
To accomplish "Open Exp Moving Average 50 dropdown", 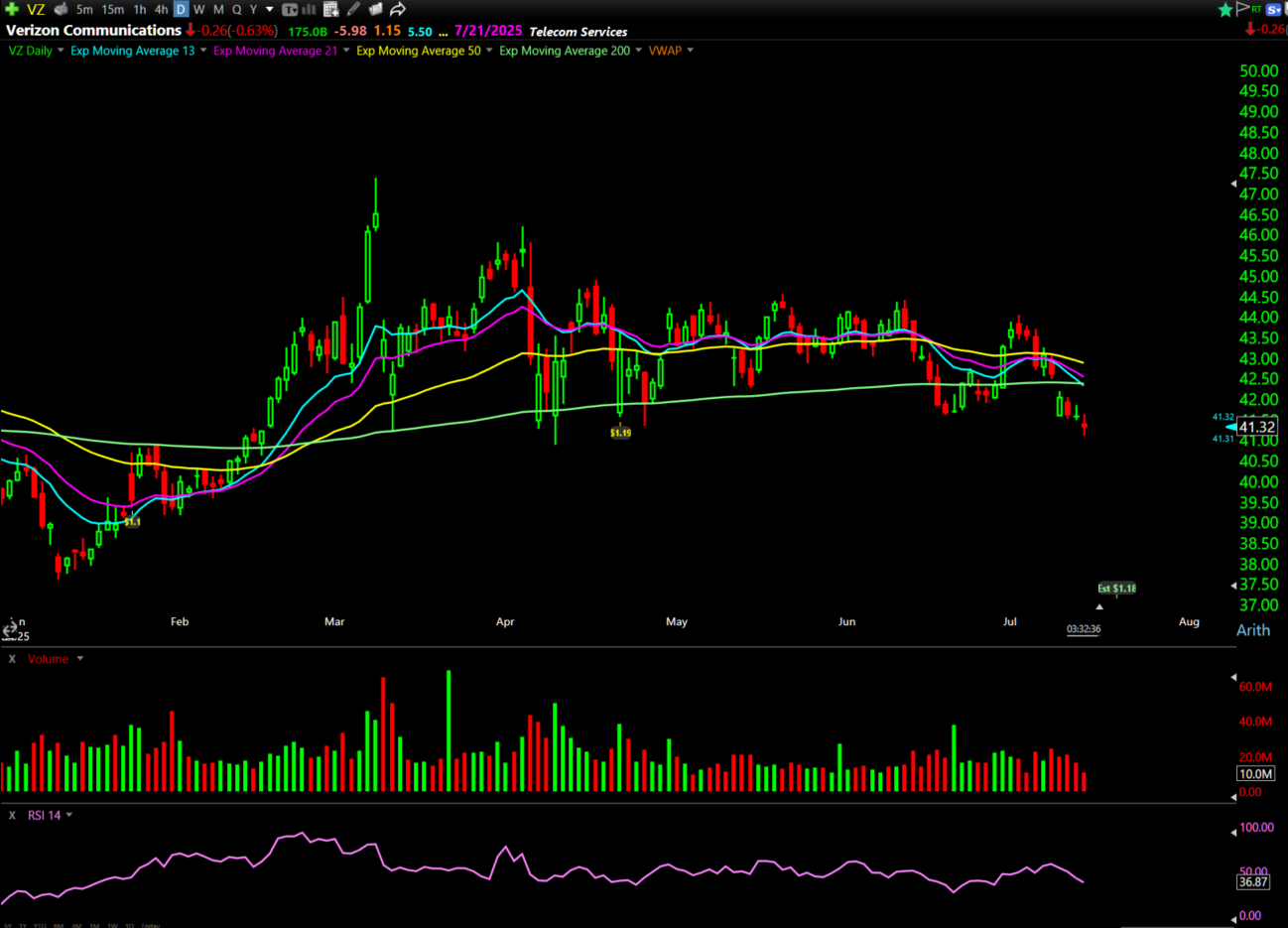I will tap(489, 51).
